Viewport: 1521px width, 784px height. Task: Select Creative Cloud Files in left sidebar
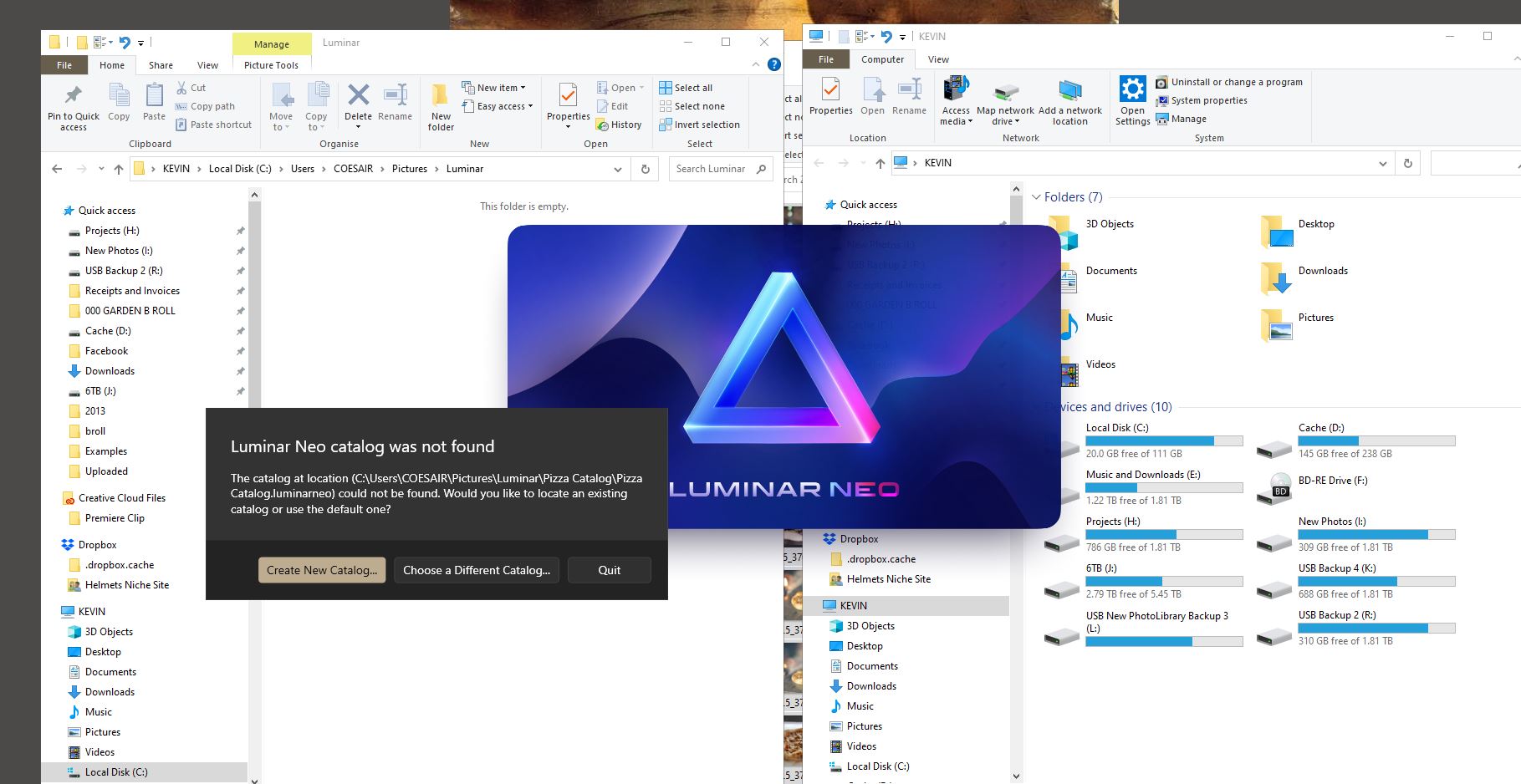coord(122,498)
